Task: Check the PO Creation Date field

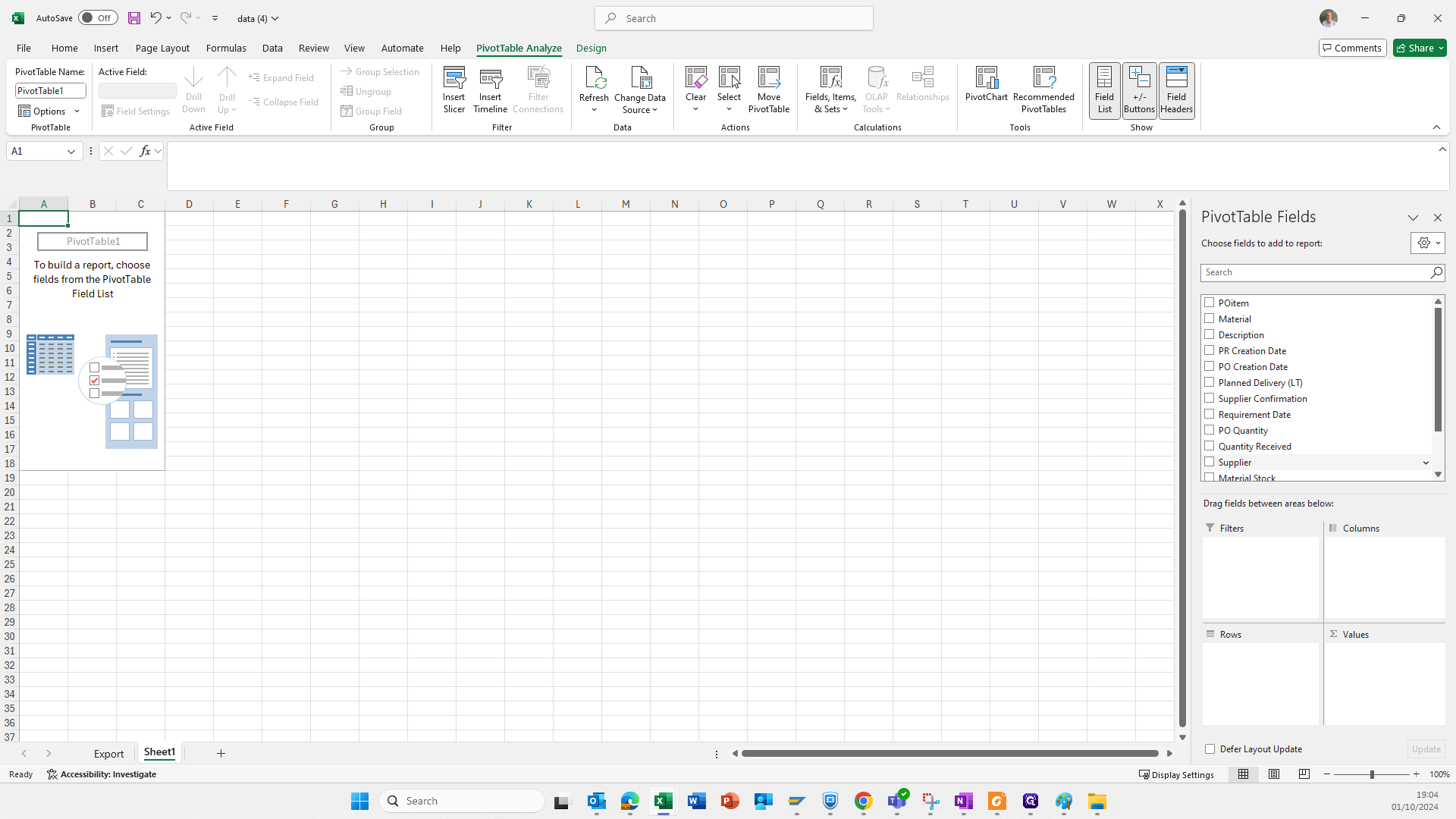Action: tap(1210, 366)
